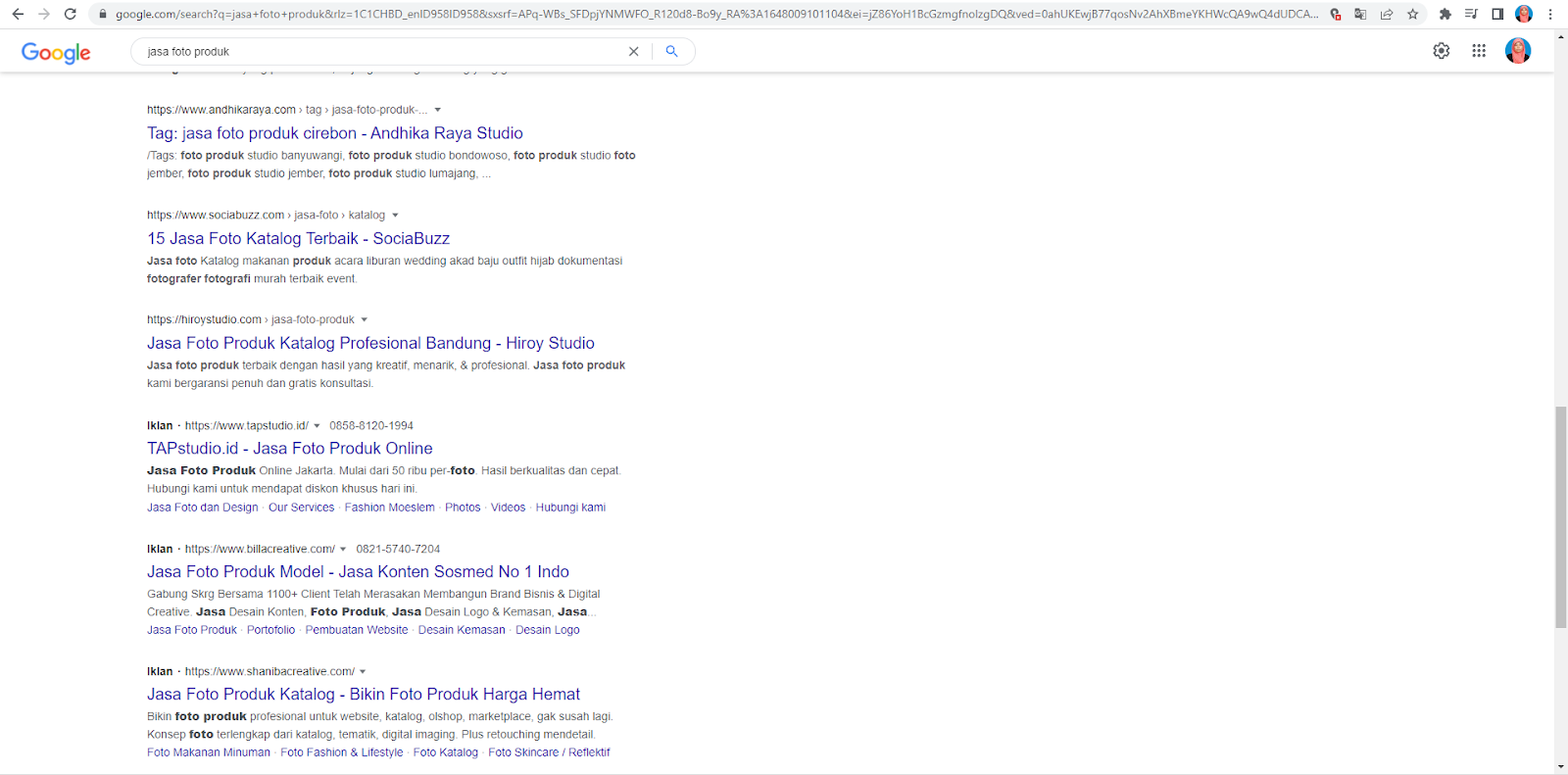Screen dimensions: 1568x775
Task: Click the browser address bar URL
Action: point(715,14)
